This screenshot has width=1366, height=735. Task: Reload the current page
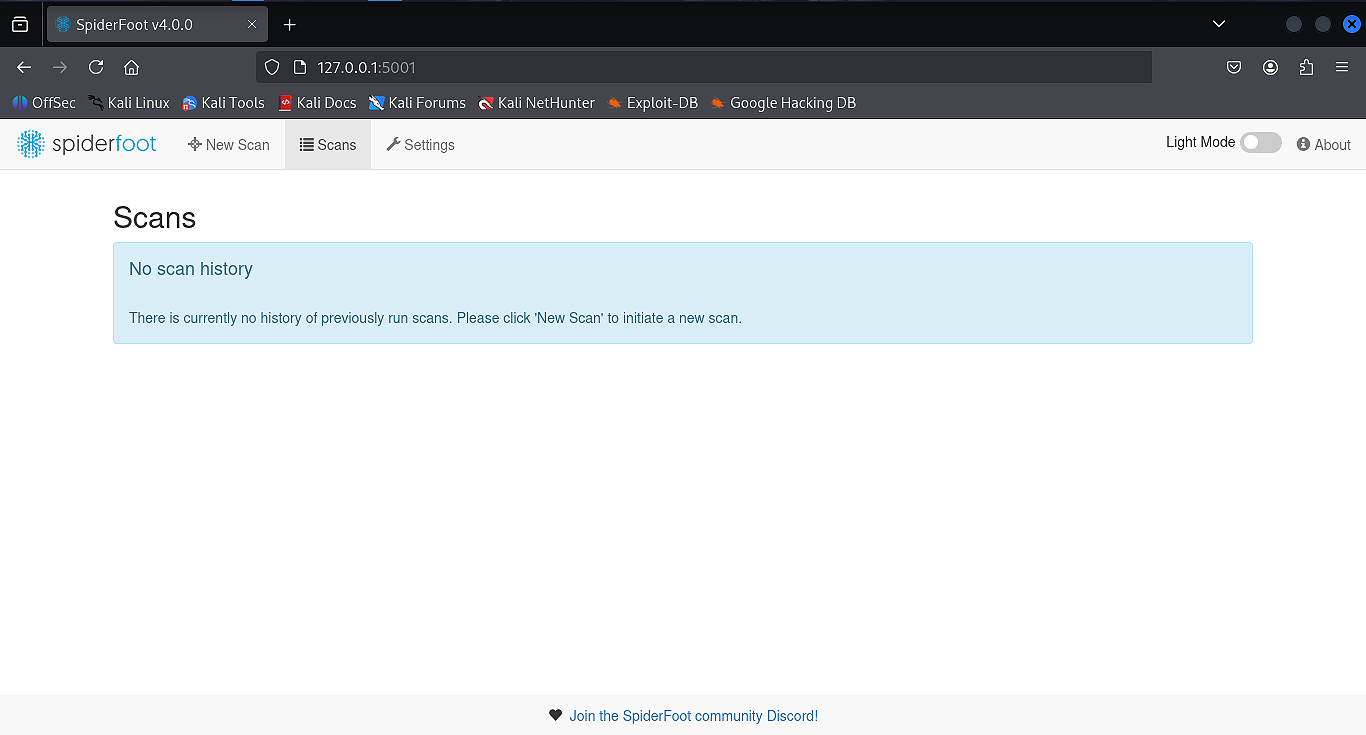[x=96, y=67]
